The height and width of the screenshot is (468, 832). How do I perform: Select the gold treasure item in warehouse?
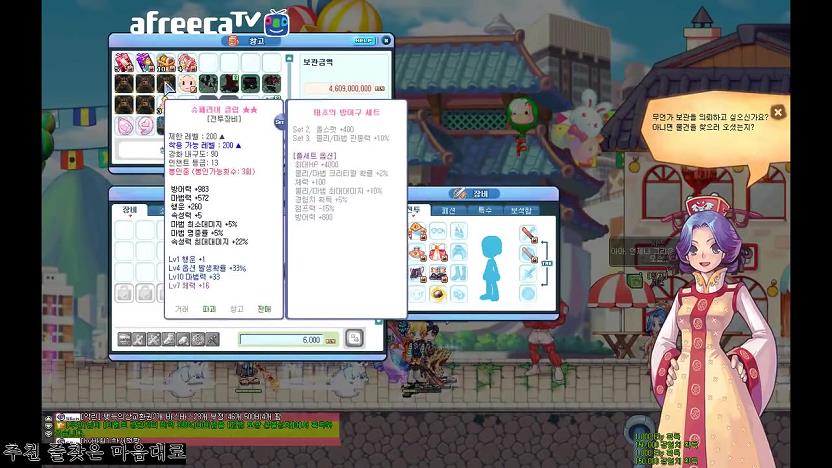point(166,63)
